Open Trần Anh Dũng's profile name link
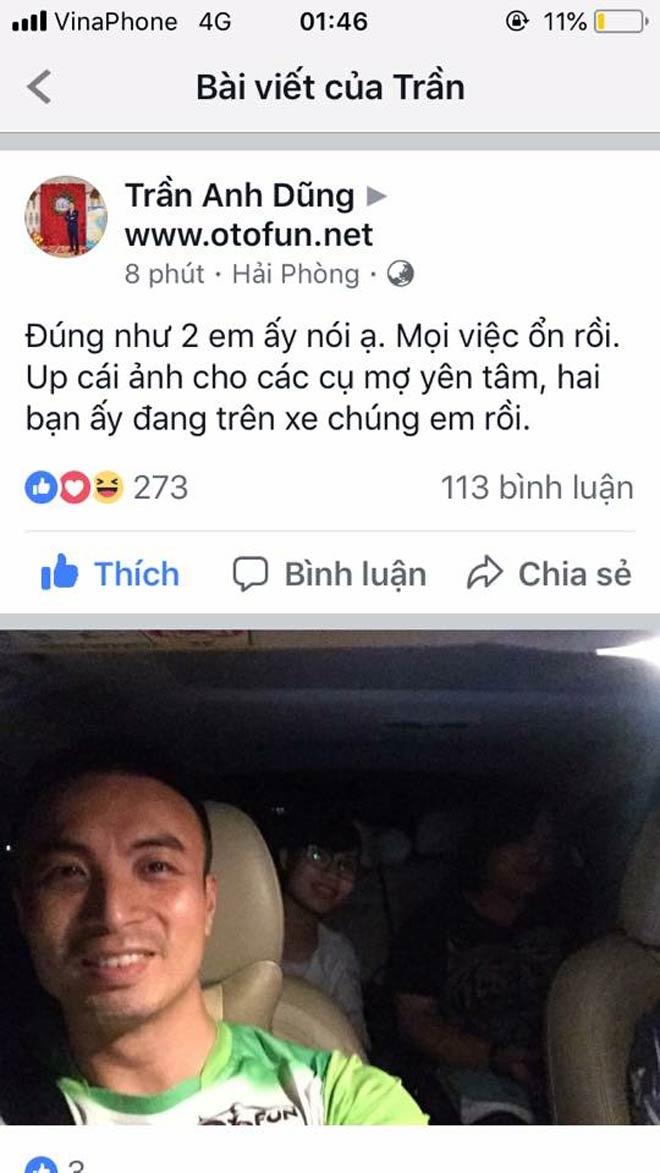Image resolution: width=660 pixels, height=1173 pixels. (239, 196)
